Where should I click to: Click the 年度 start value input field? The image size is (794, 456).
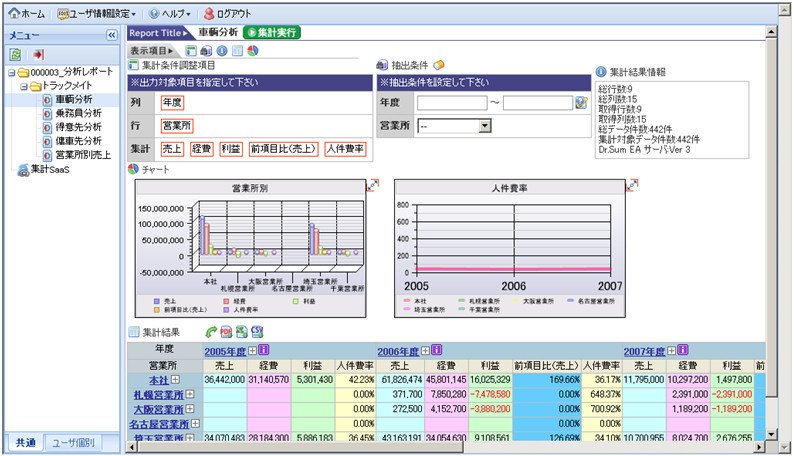tap(452, 103)
